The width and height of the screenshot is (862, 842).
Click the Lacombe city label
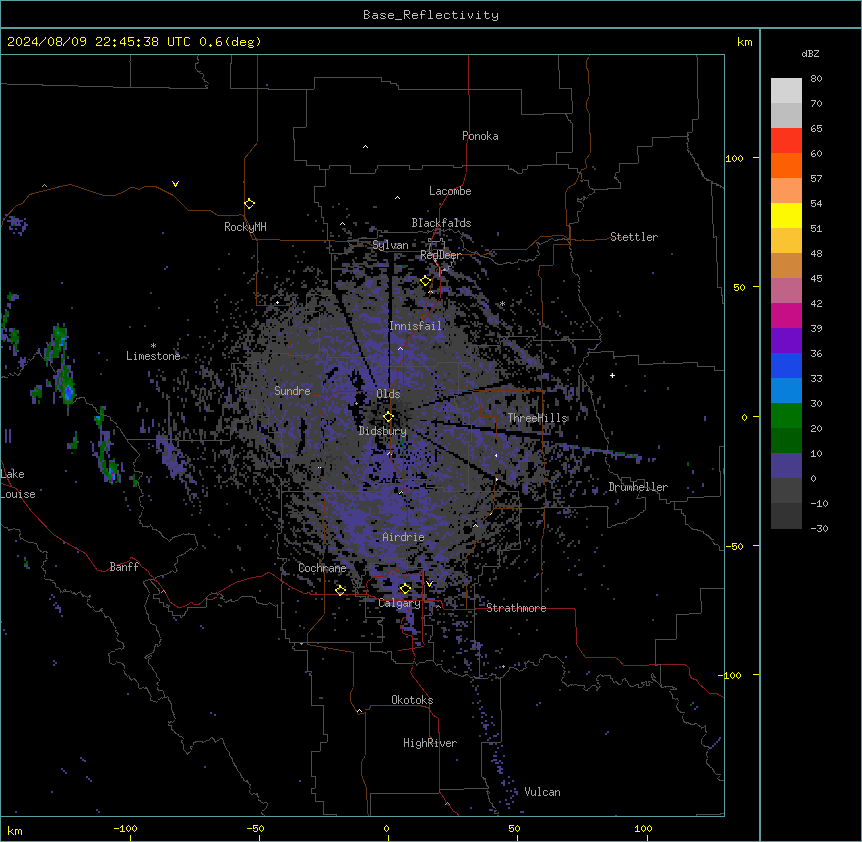[x=450, y=191]
